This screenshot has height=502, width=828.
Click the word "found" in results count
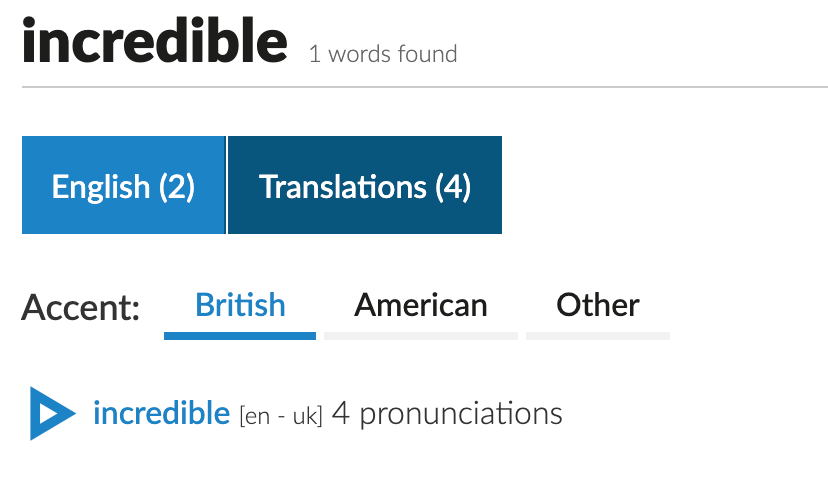pyautogui.click(x=426, y=54)
